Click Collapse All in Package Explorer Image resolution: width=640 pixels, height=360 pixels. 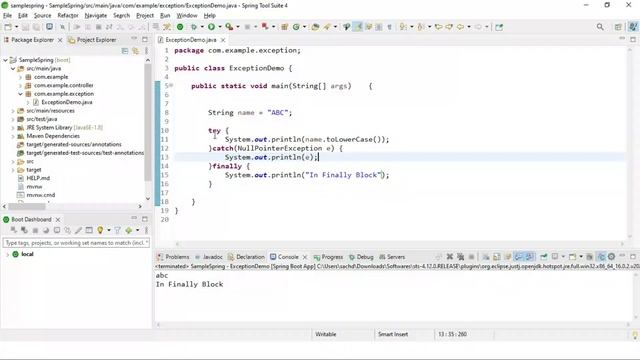coord(125,51)
